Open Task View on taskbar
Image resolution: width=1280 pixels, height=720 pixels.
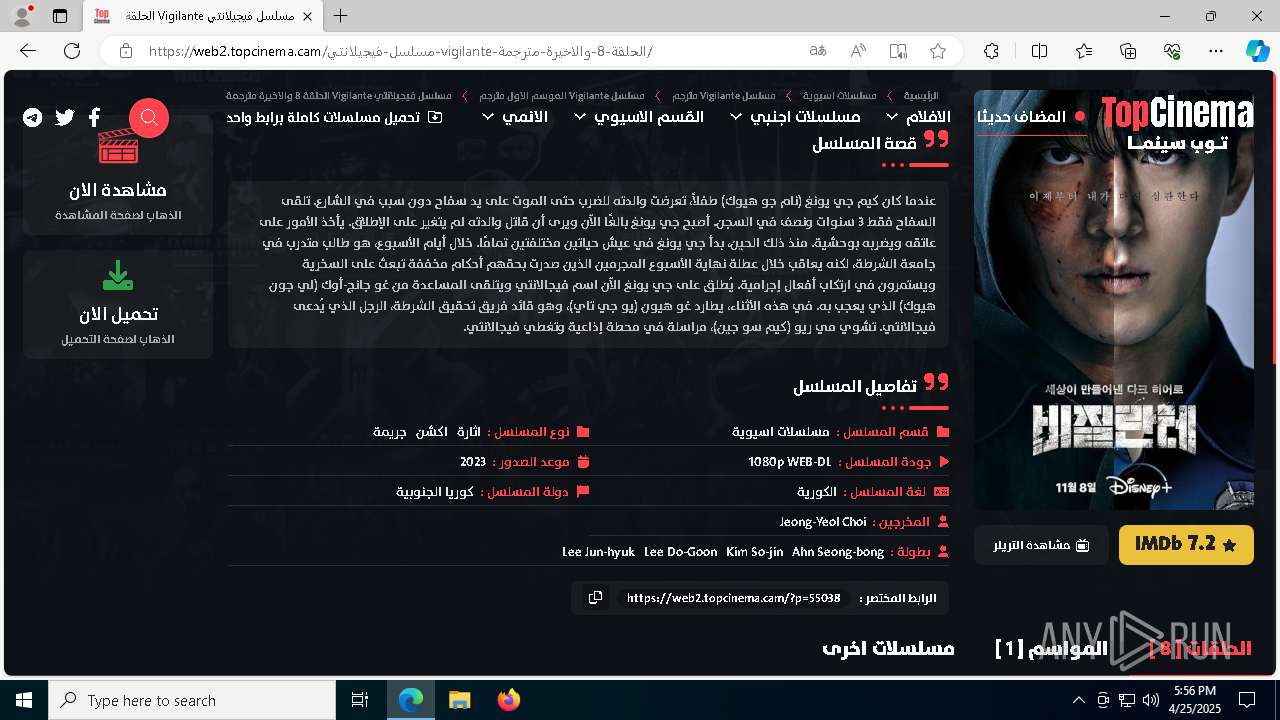(x=360, y=700)
